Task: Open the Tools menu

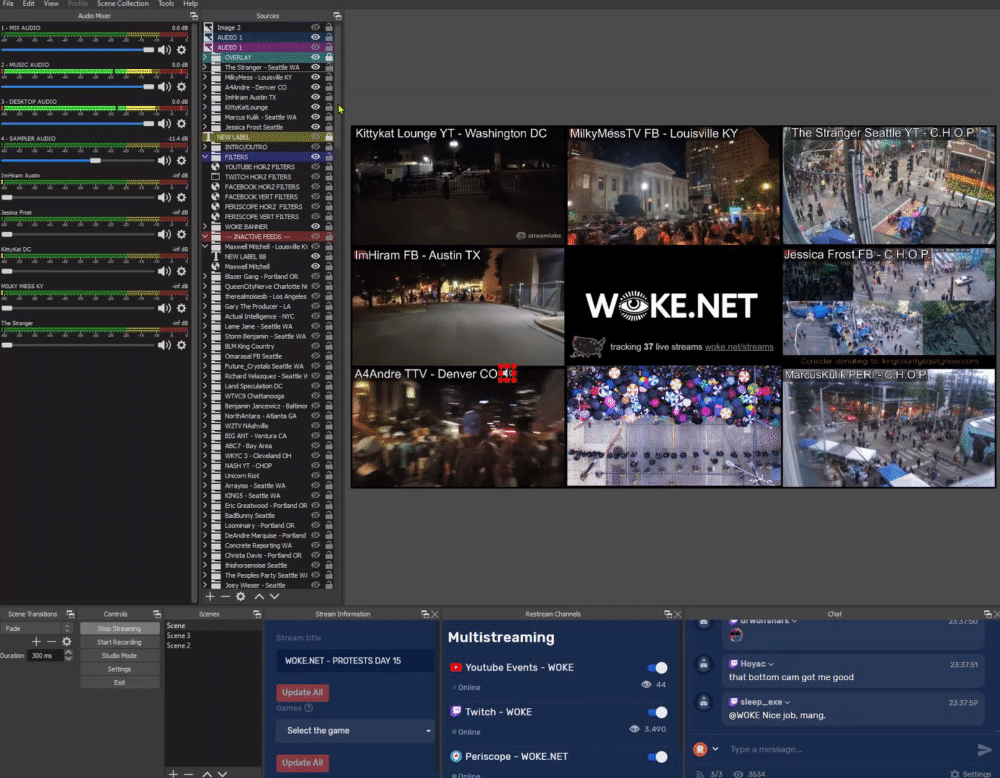Action: [x=166, y=4]
